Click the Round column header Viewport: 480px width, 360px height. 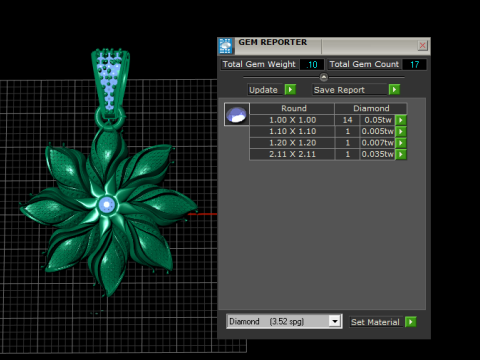coord(292,108)
